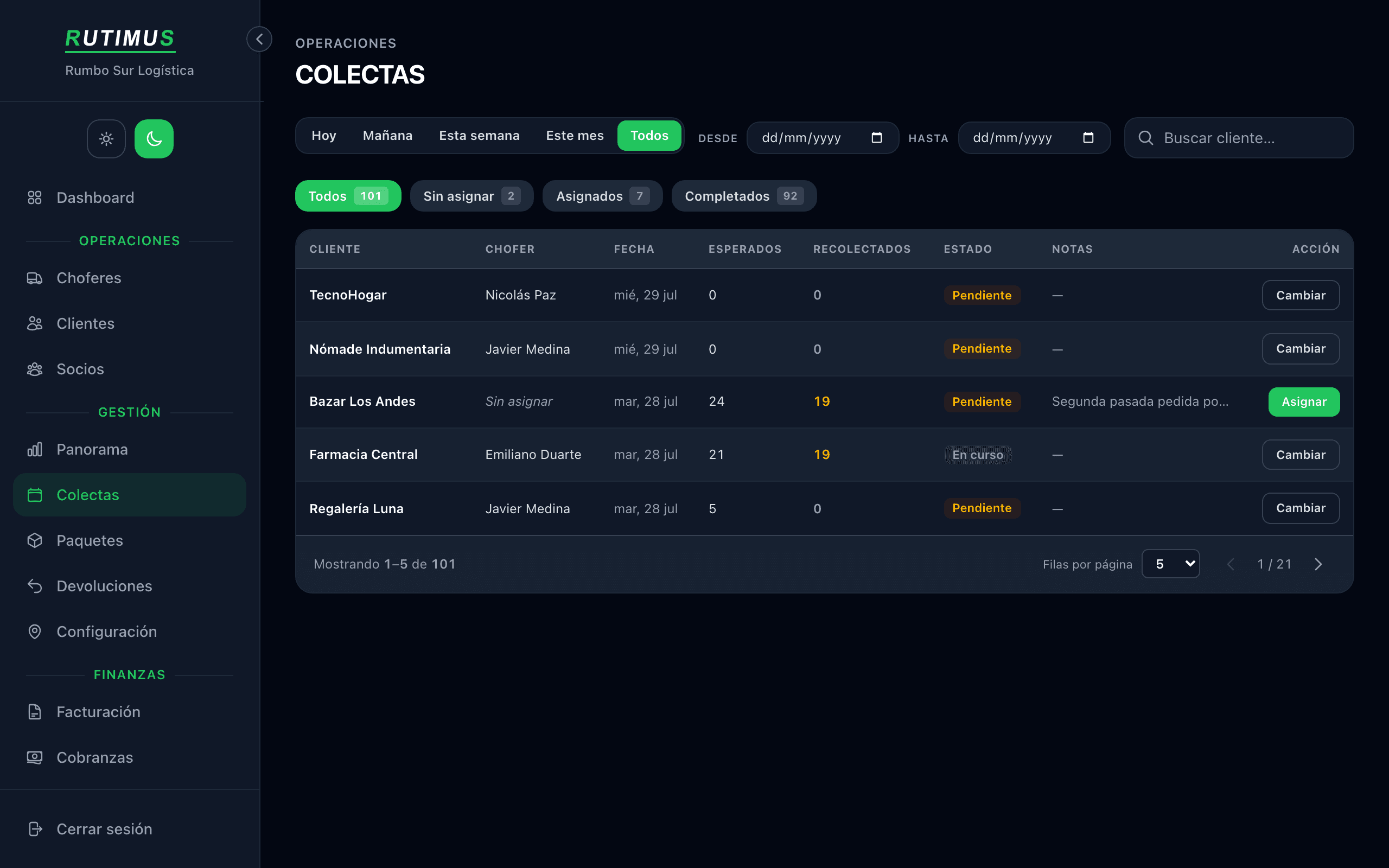The width and height of the screenshot is (1389, 868).
Task: Click Cerrar sesión
Action: tap(130, 829)
